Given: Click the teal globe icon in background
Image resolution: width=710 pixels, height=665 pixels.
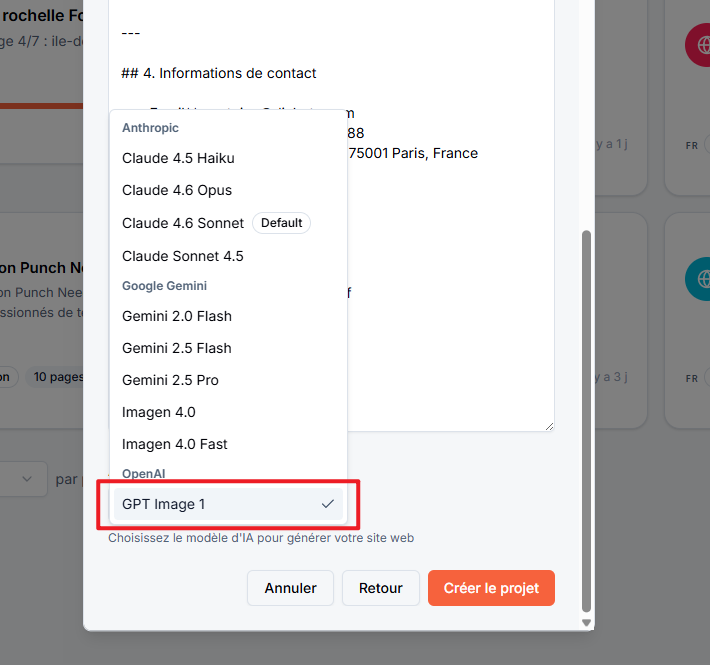Looking at the screenshot, I should [700, 279].
